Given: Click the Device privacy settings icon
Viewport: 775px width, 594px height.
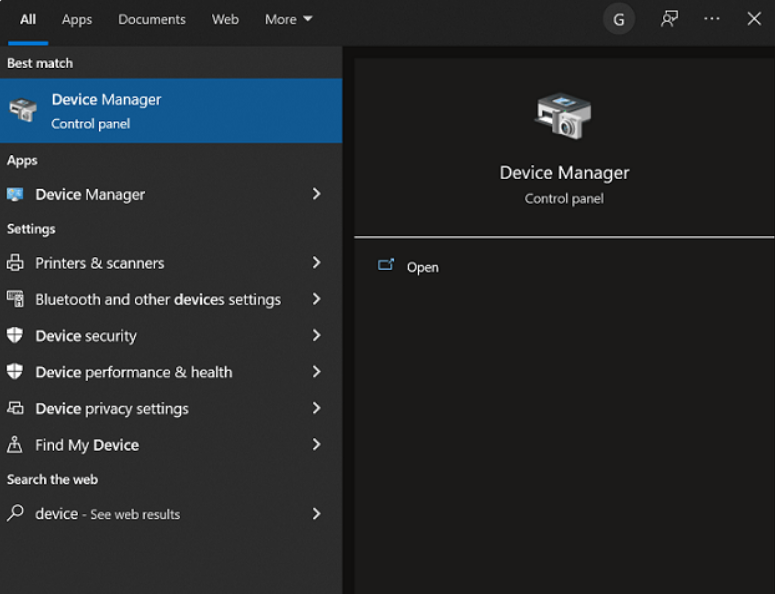Looking at the screenshot, I should 15,409.
